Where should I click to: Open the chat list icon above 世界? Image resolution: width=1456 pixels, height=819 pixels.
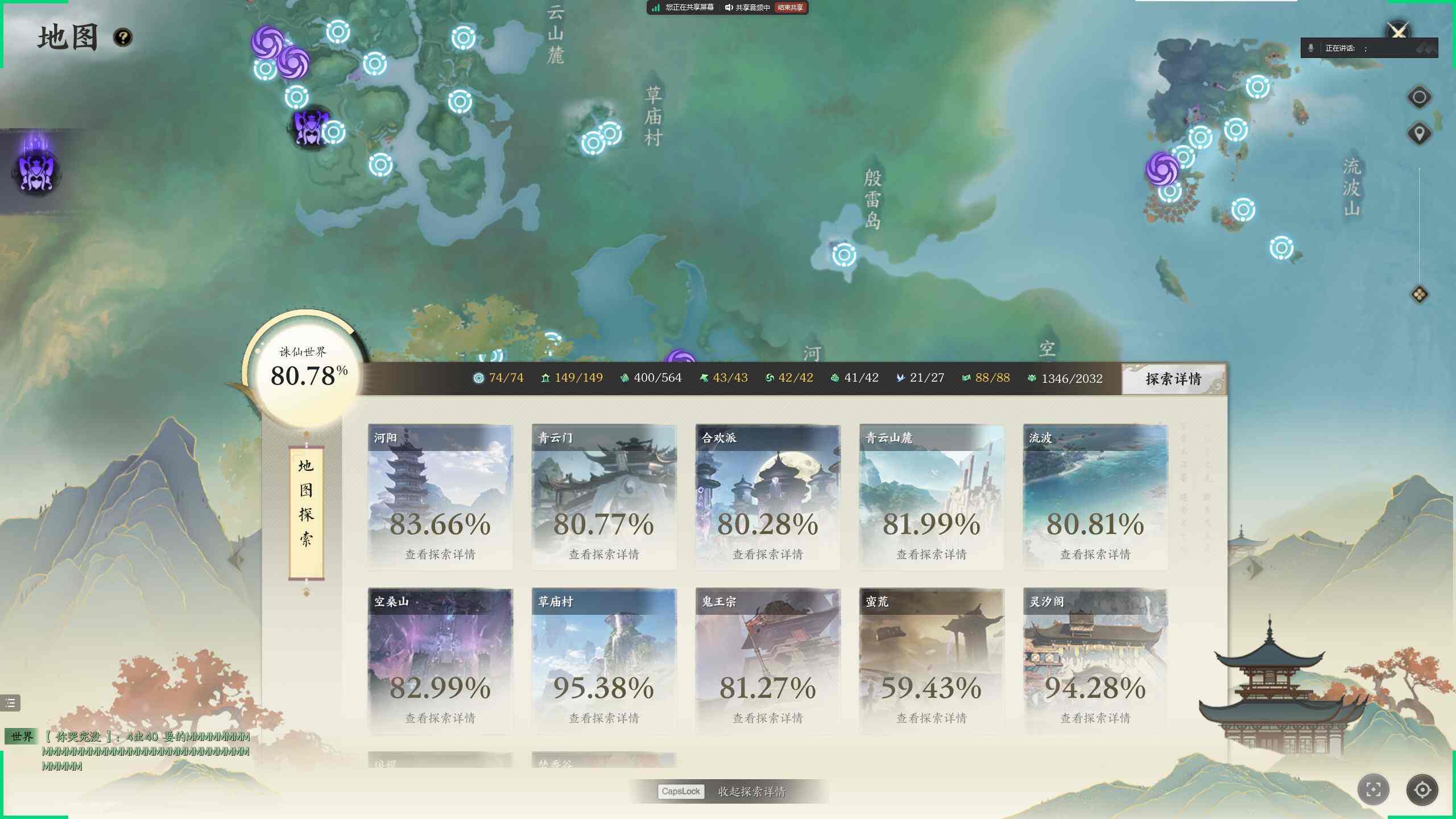[x=10, y=703]
